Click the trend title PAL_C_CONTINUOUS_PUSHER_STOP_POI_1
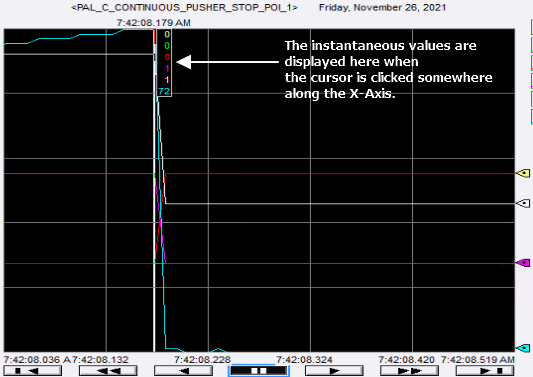 [185, 7]
